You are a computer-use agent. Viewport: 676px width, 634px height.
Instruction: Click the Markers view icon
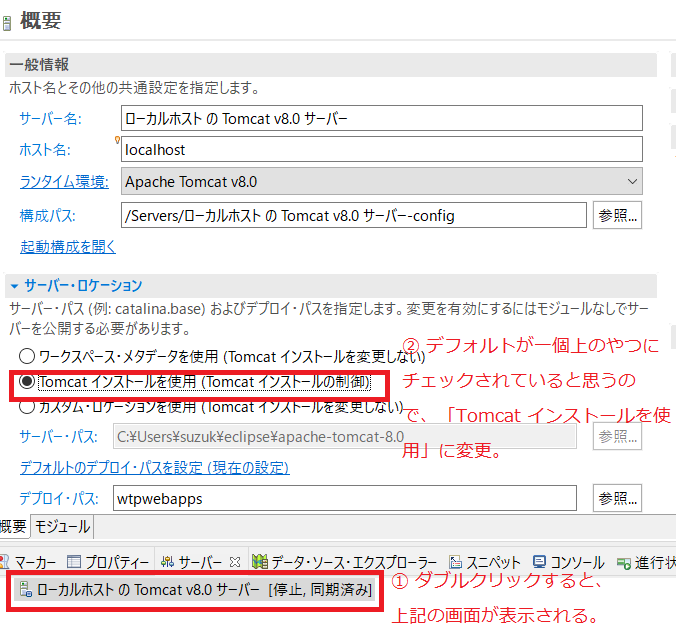click(3, 562)
